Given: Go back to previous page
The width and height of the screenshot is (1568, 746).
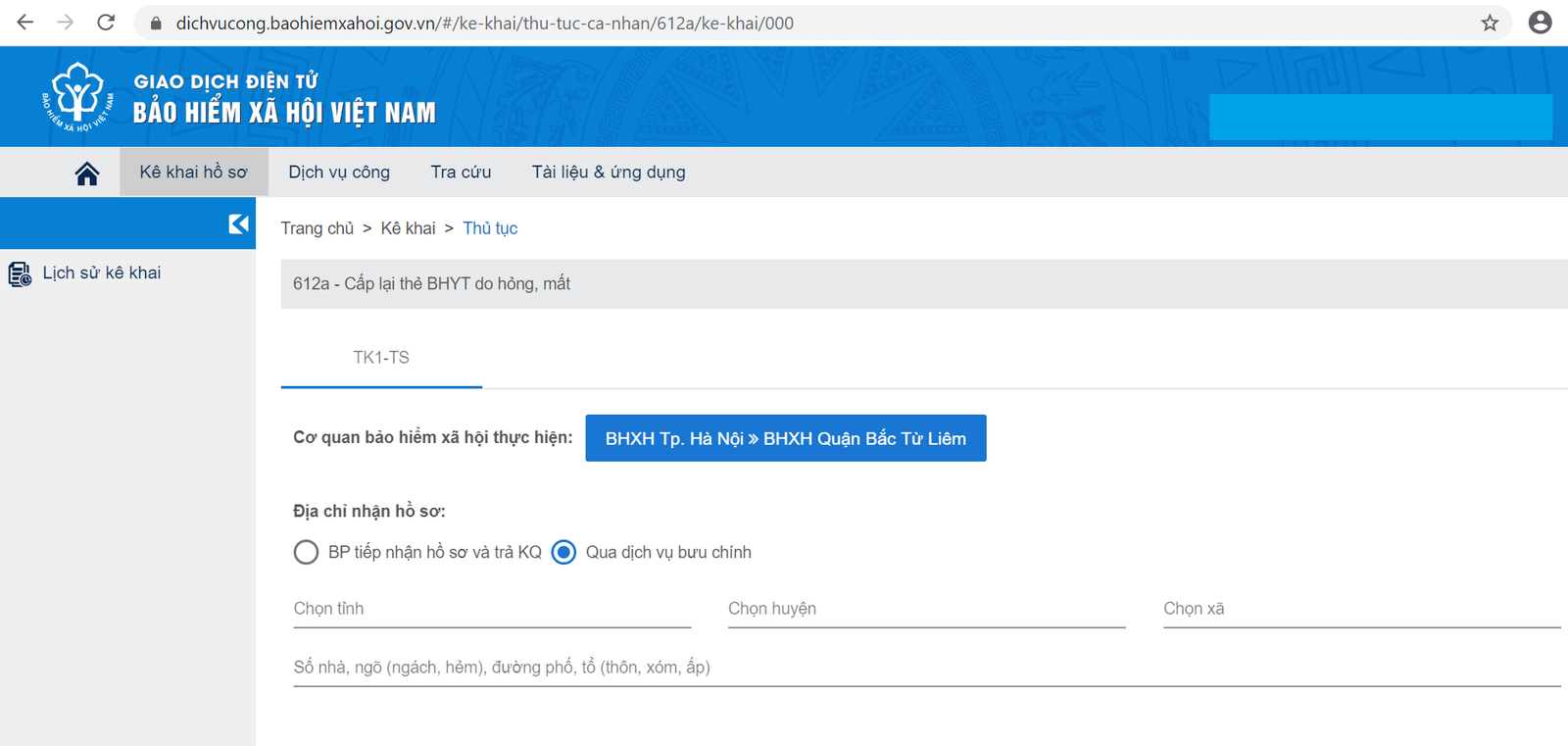Looking at the screenshot, I should tap(25, 23).
